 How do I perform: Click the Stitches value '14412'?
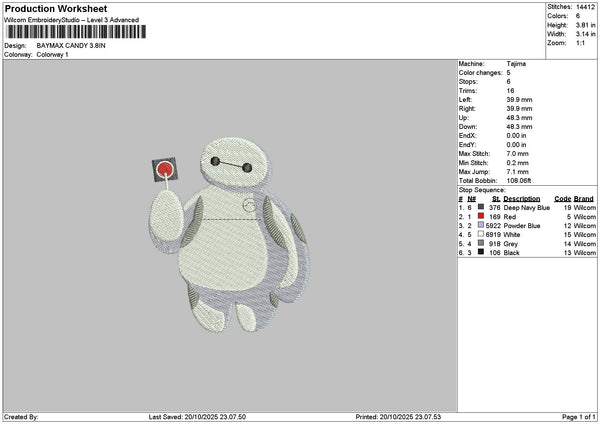(x=585, y=7)
